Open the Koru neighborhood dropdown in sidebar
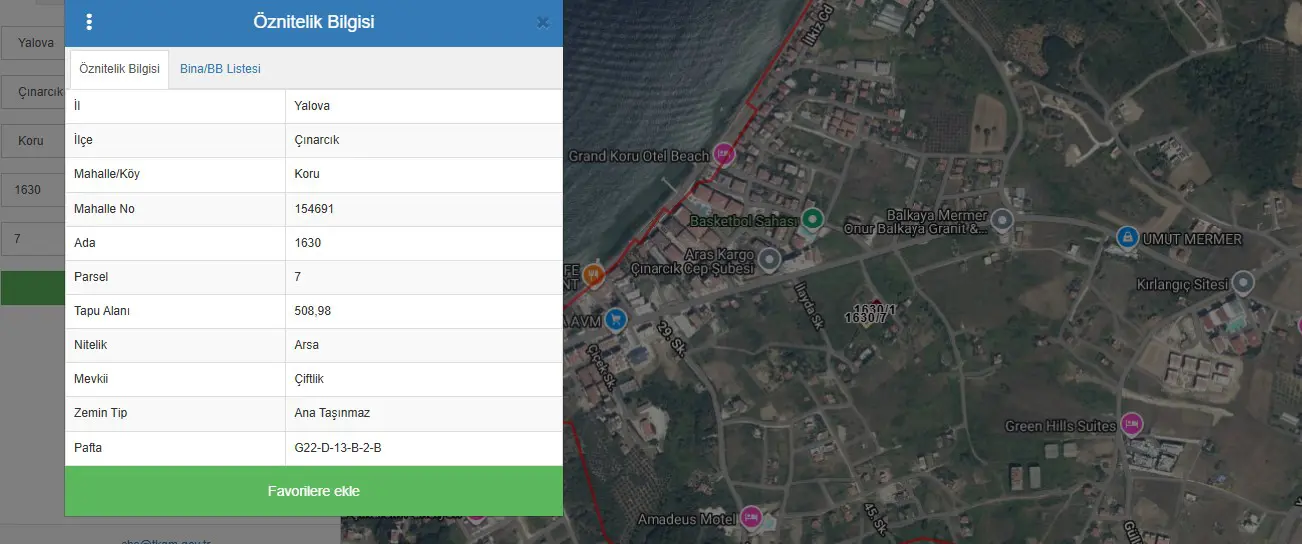 click(x=32, y=140)
